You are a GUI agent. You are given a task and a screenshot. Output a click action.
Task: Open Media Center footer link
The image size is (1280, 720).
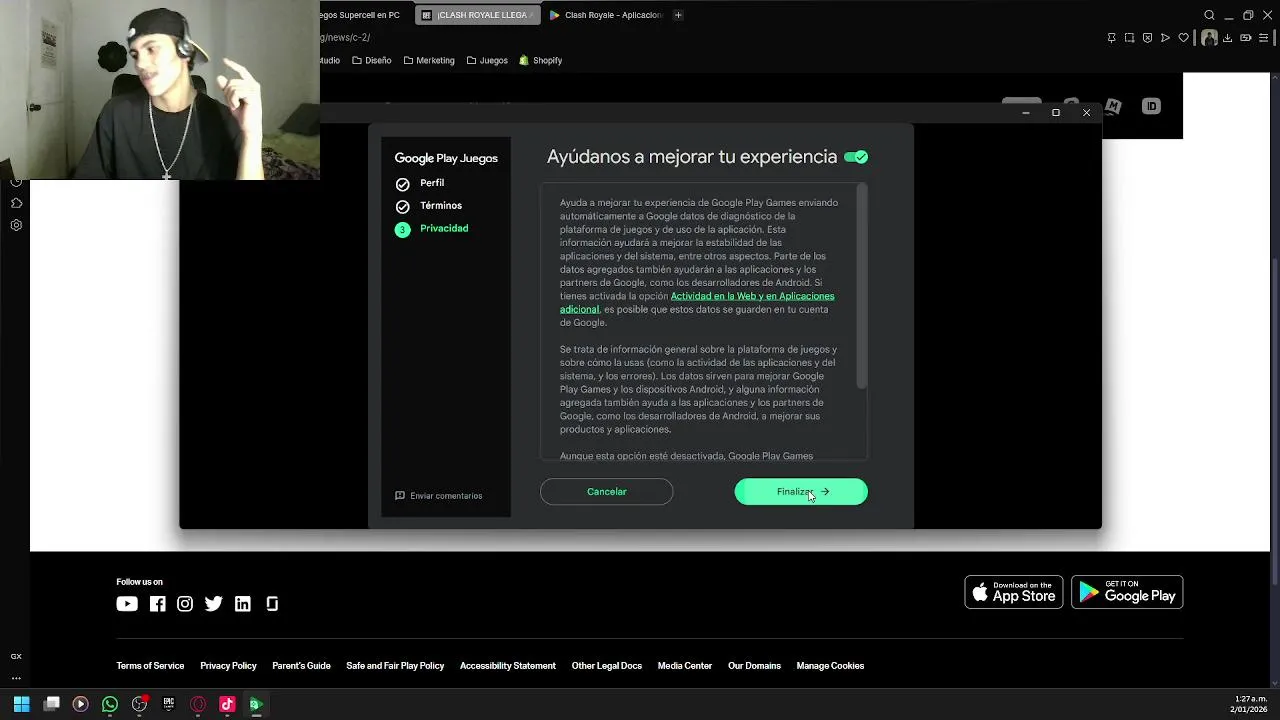click(x=685, y=666)
